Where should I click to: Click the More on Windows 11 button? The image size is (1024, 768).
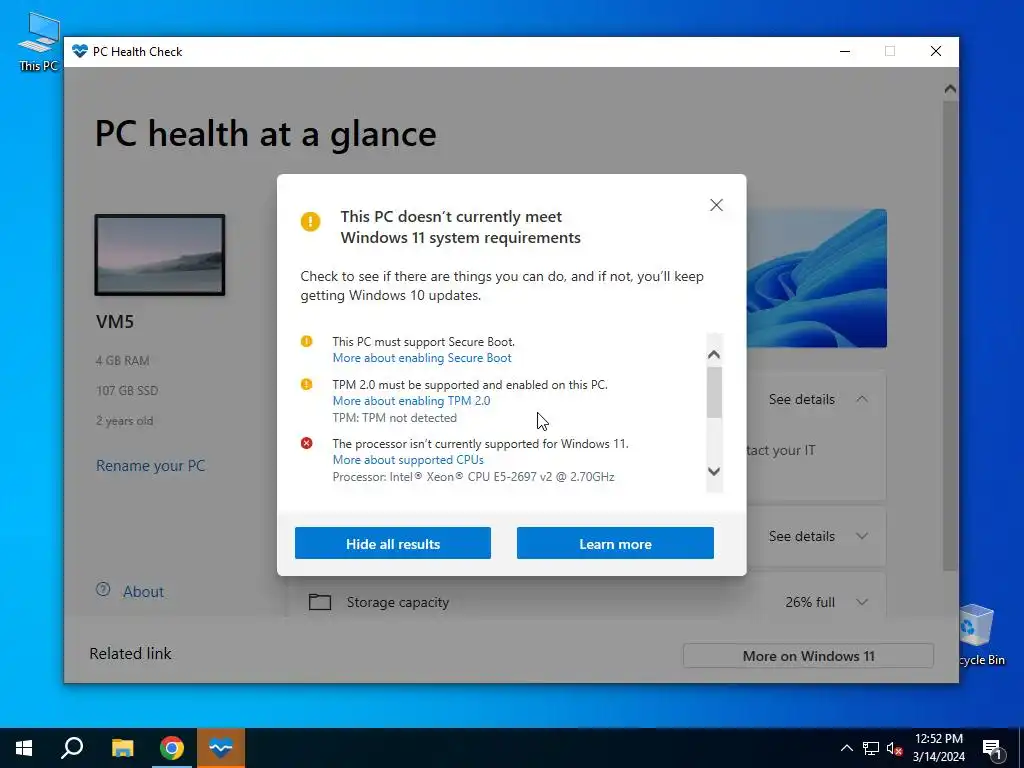(x=808, y=656)
